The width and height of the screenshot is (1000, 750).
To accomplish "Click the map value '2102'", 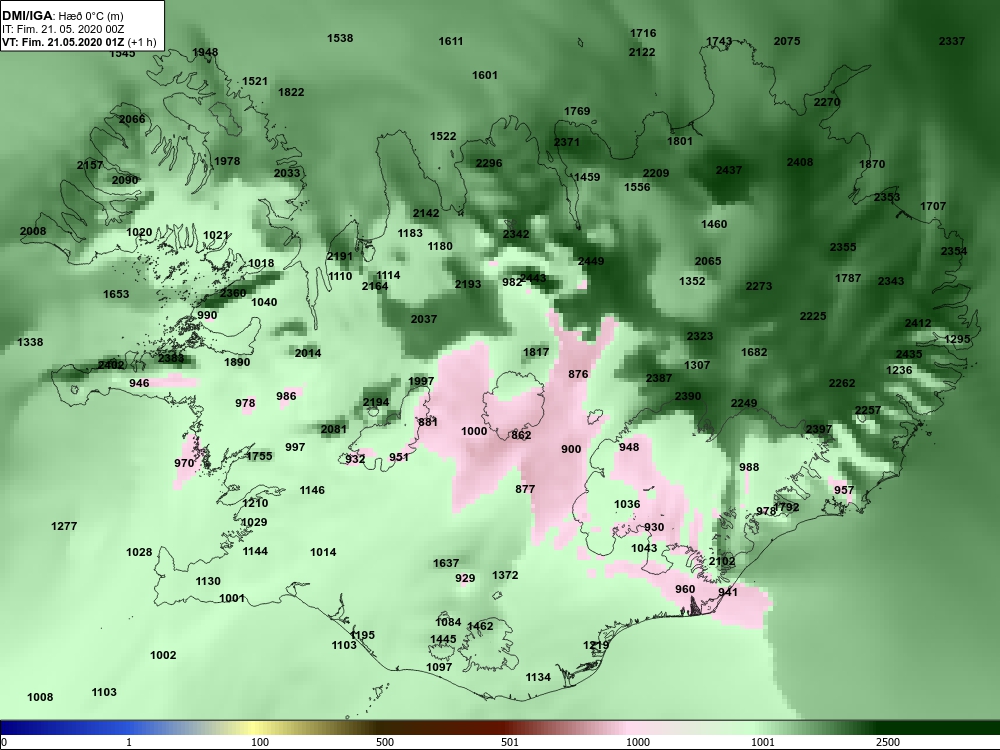I will (722, 561).
